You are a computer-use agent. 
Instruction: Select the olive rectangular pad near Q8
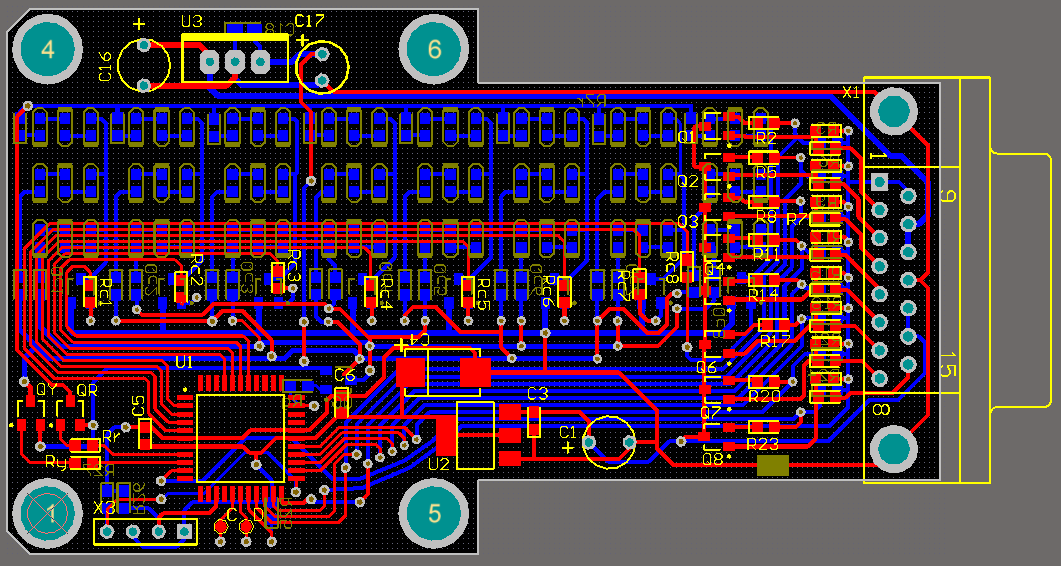pyautogui.click(x=773, y=465)
